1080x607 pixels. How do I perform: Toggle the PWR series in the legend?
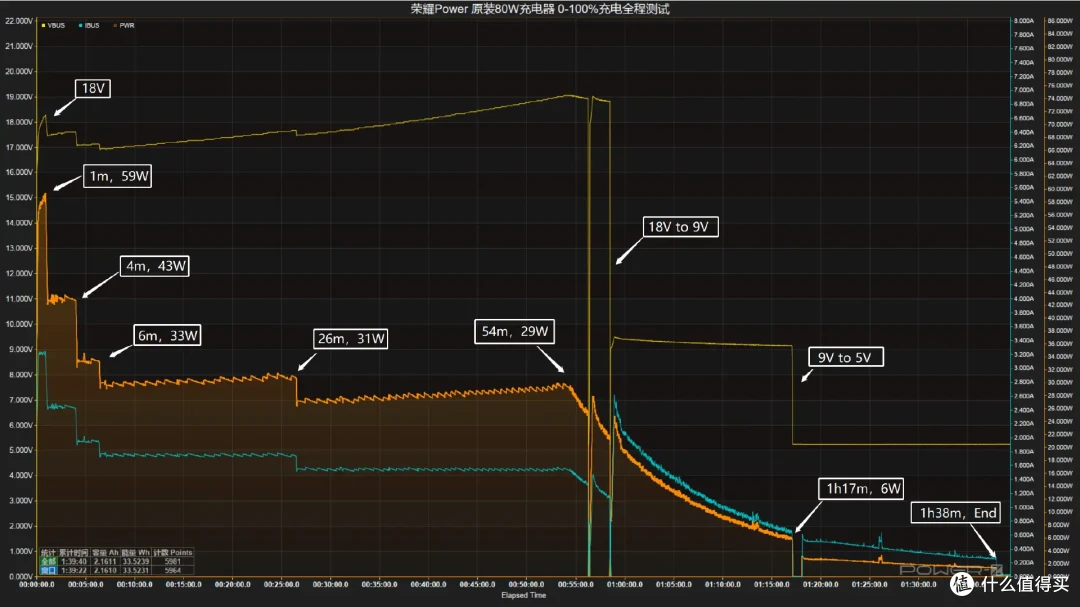124,25
